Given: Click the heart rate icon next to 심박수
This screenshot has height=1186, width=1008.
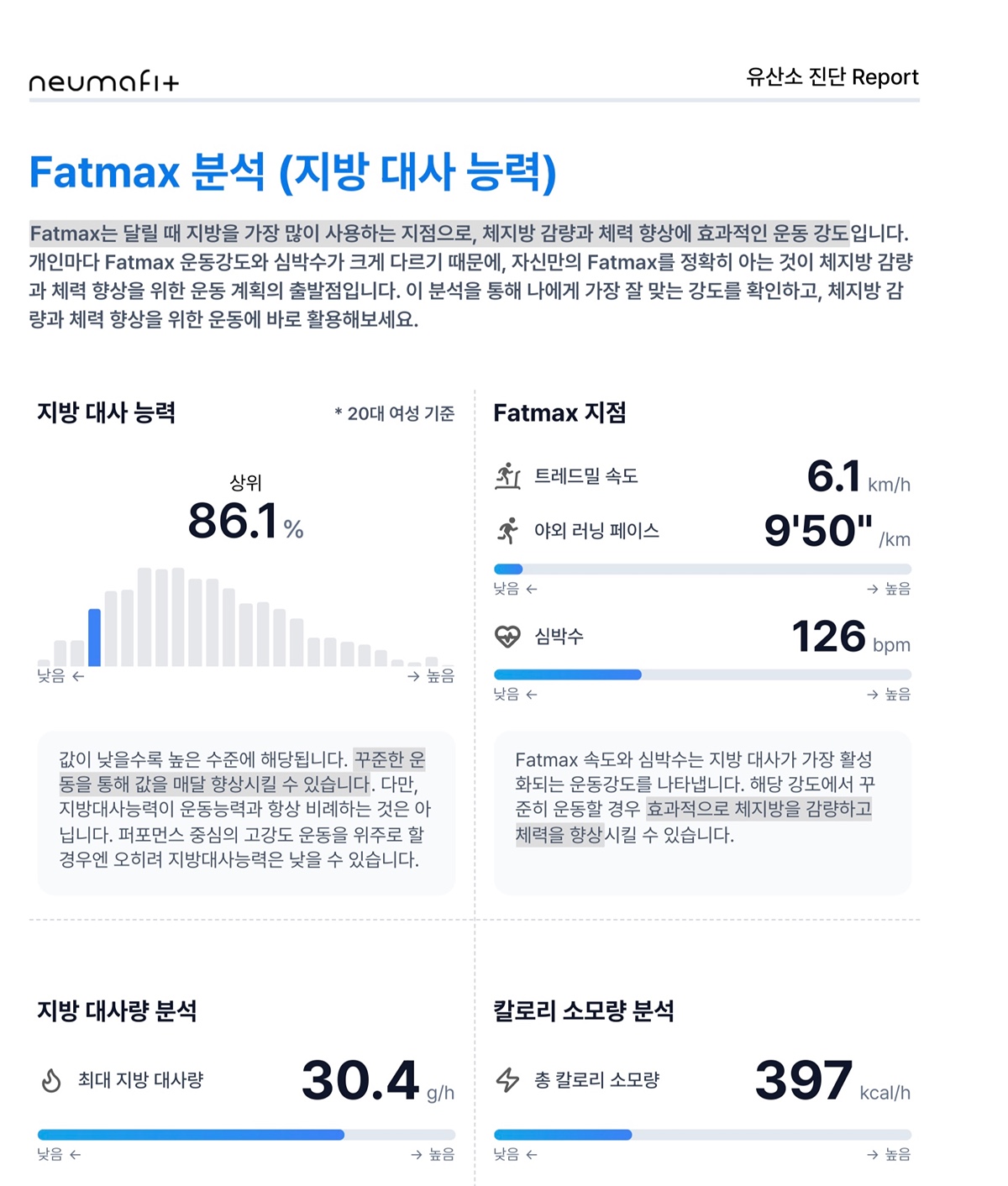Looking at the screenshot, I should point(507,637).
